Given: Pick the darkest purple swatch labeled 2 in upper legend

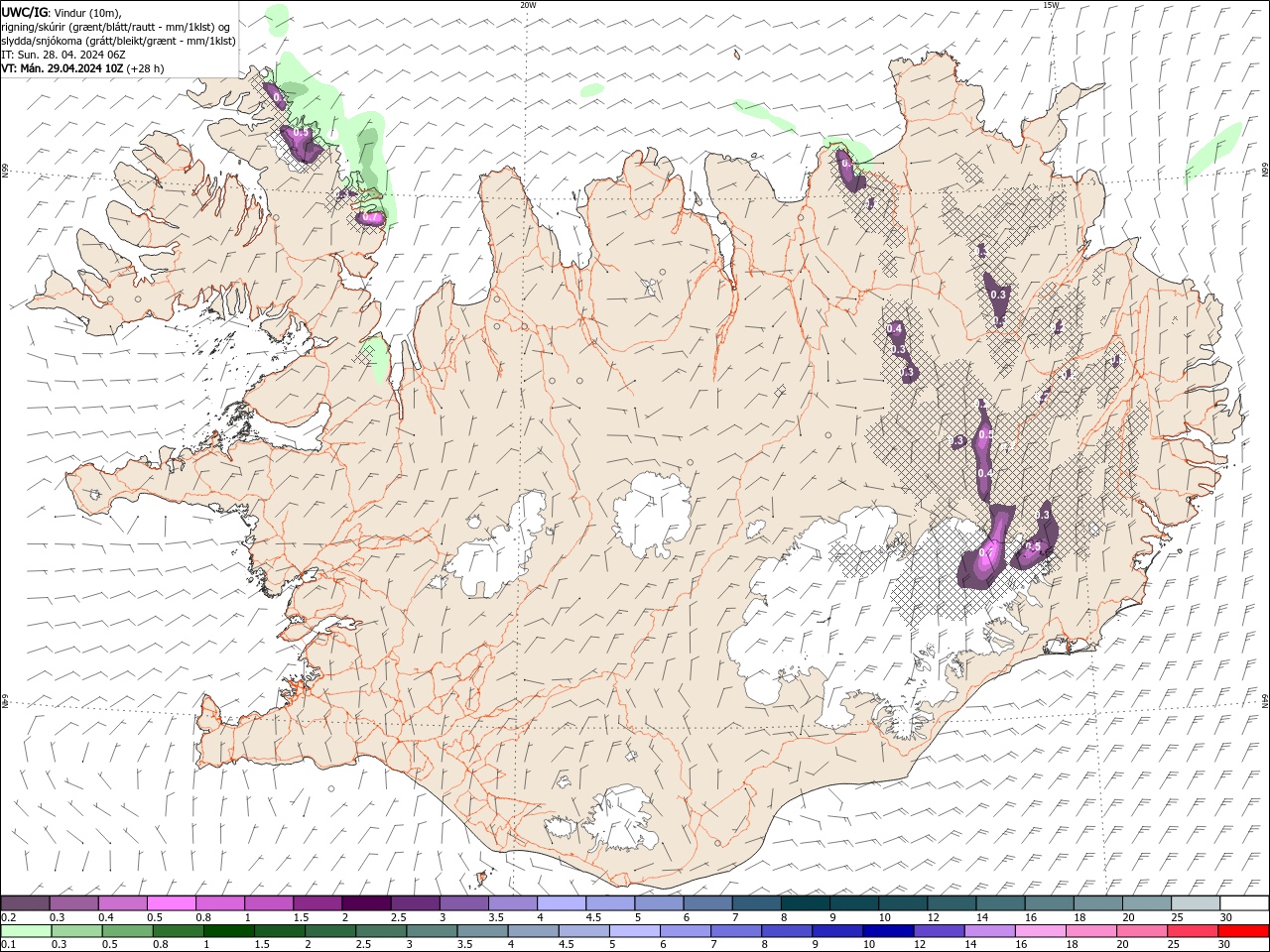Looking at the screenshot, I should click(366, 903).
